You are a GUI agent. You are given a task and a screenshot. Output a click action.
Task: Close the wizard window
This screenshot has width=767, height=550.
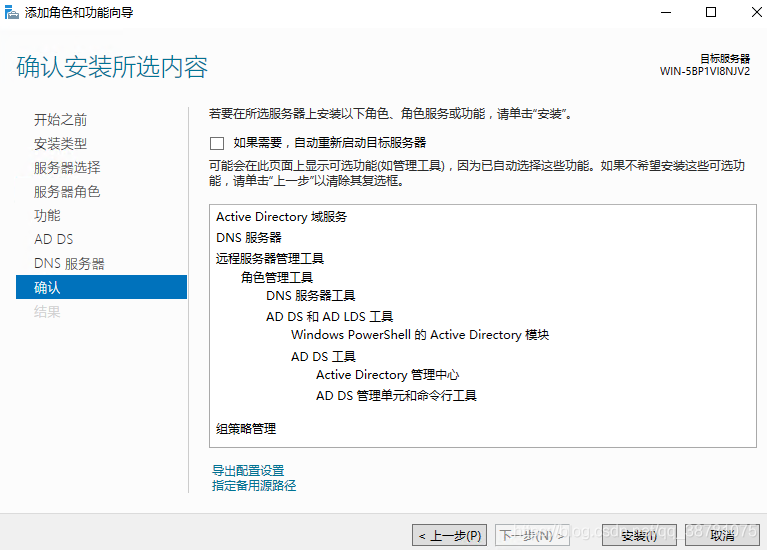[756, 12]
